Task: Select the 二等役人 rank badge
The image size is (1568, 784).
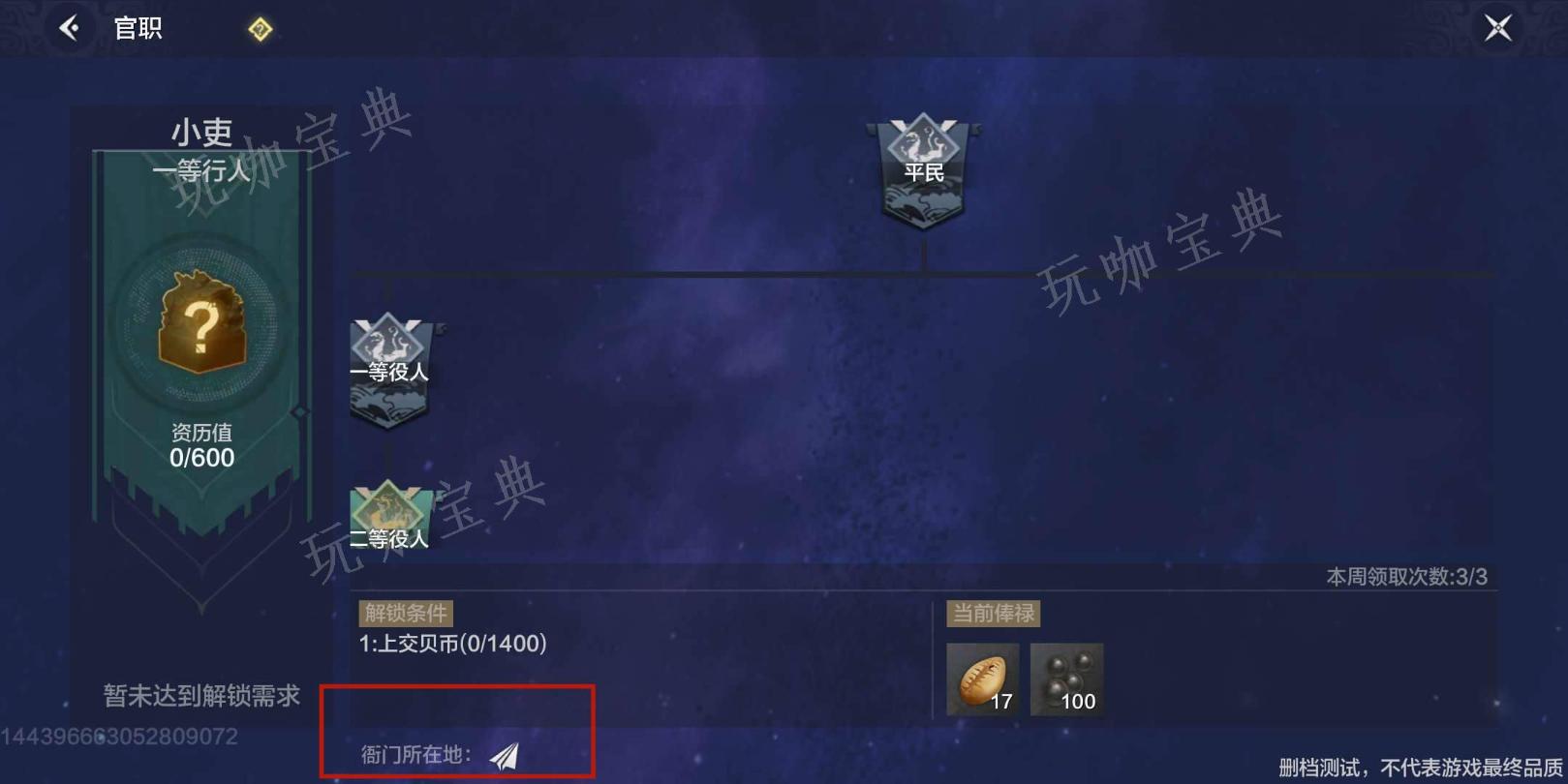Action: click(389, 517)
